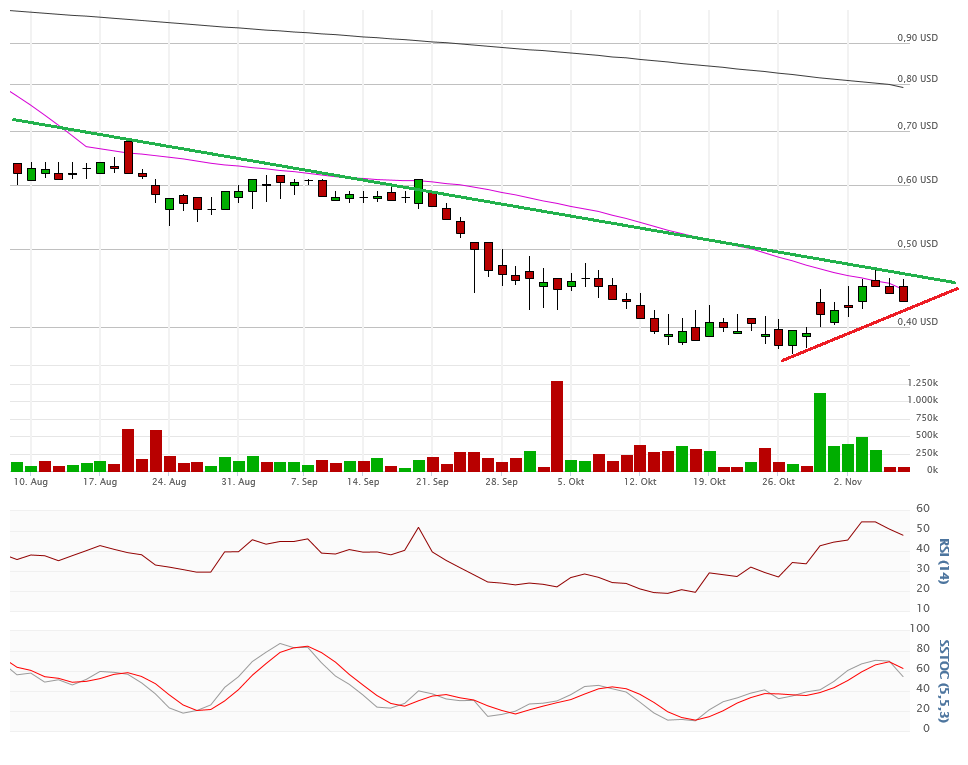The height and width of the screenshot is (765, 968).
Task: Click the 21. Sep date marker
Action: tap(433, 482)
